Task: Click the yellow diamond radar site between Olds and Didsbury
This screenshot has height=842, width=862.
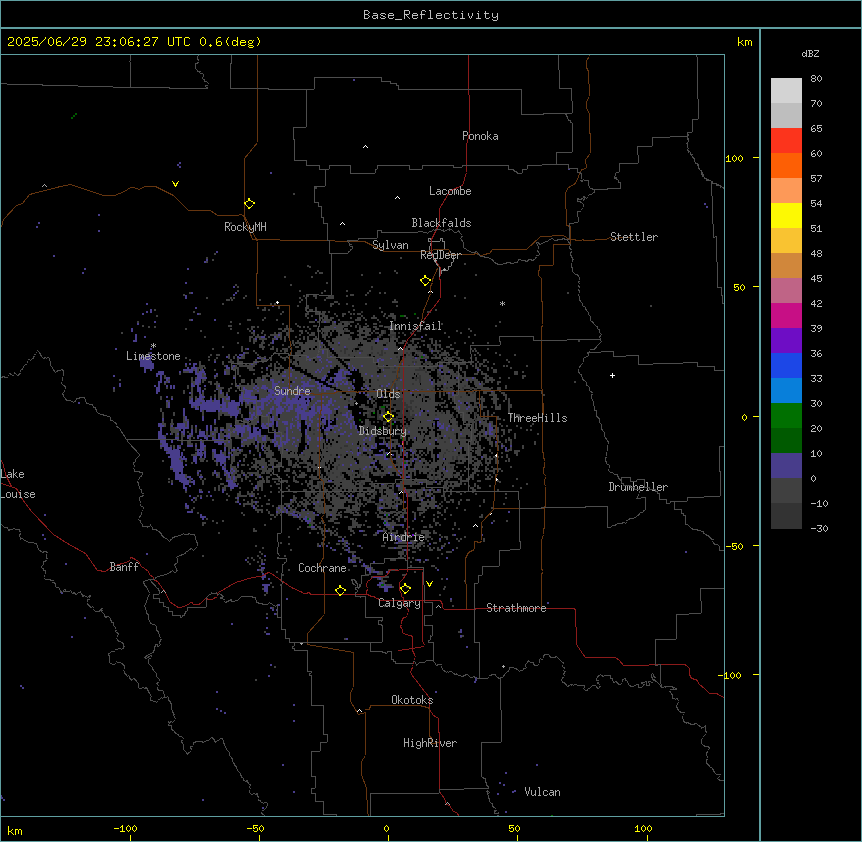Action: [389, 417]
